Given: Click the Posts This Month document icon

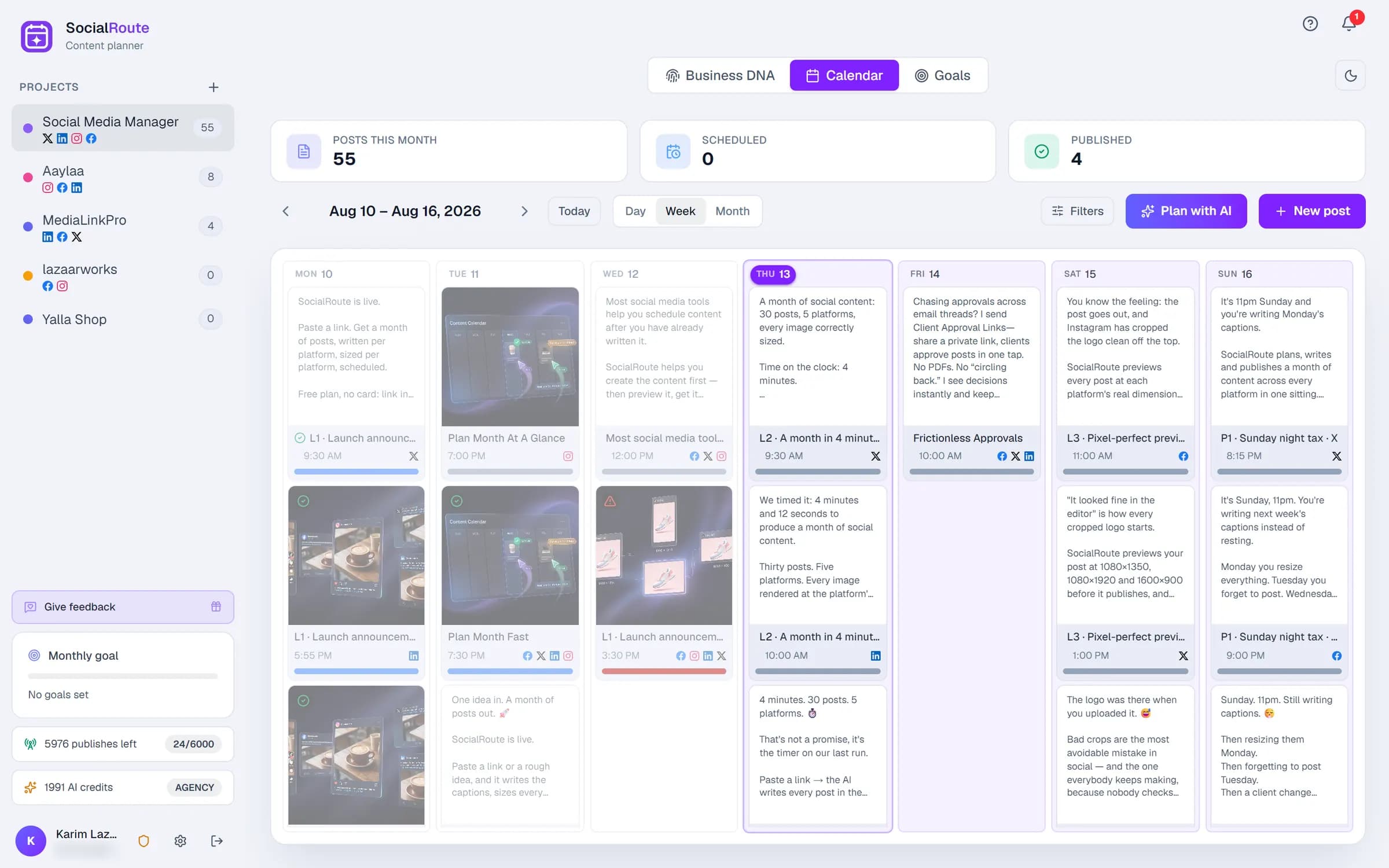Looking at the screenshot, I should coord(304,152).
